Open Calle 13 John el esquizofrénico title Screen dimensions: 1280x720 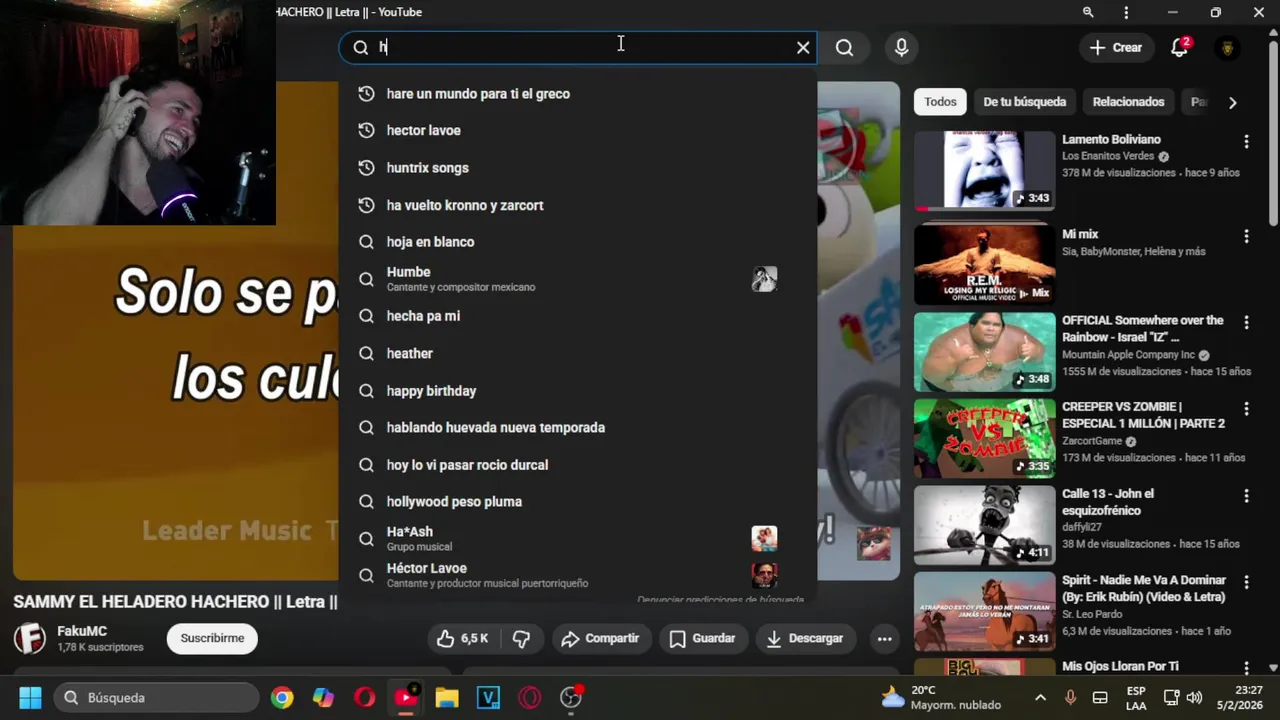[x=1108, y=502]
